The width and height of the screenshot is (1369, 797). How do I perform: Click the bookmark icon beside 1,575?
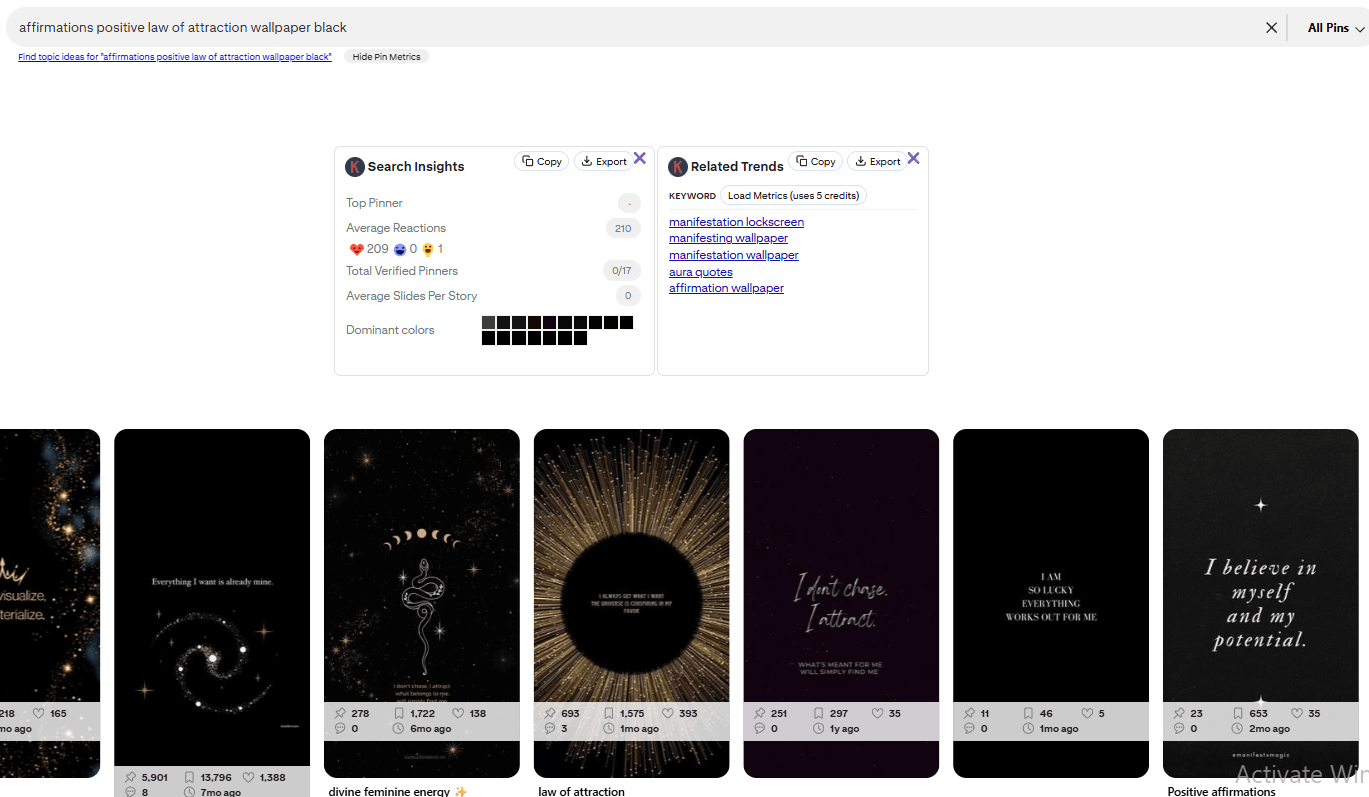[609, 713]
